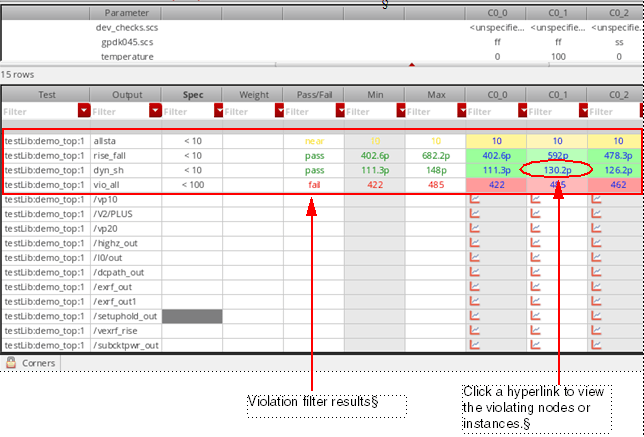The image size is (644, 437).
Task: Click the < 100 spec for vio_all
Action: [x=192, y=185]
